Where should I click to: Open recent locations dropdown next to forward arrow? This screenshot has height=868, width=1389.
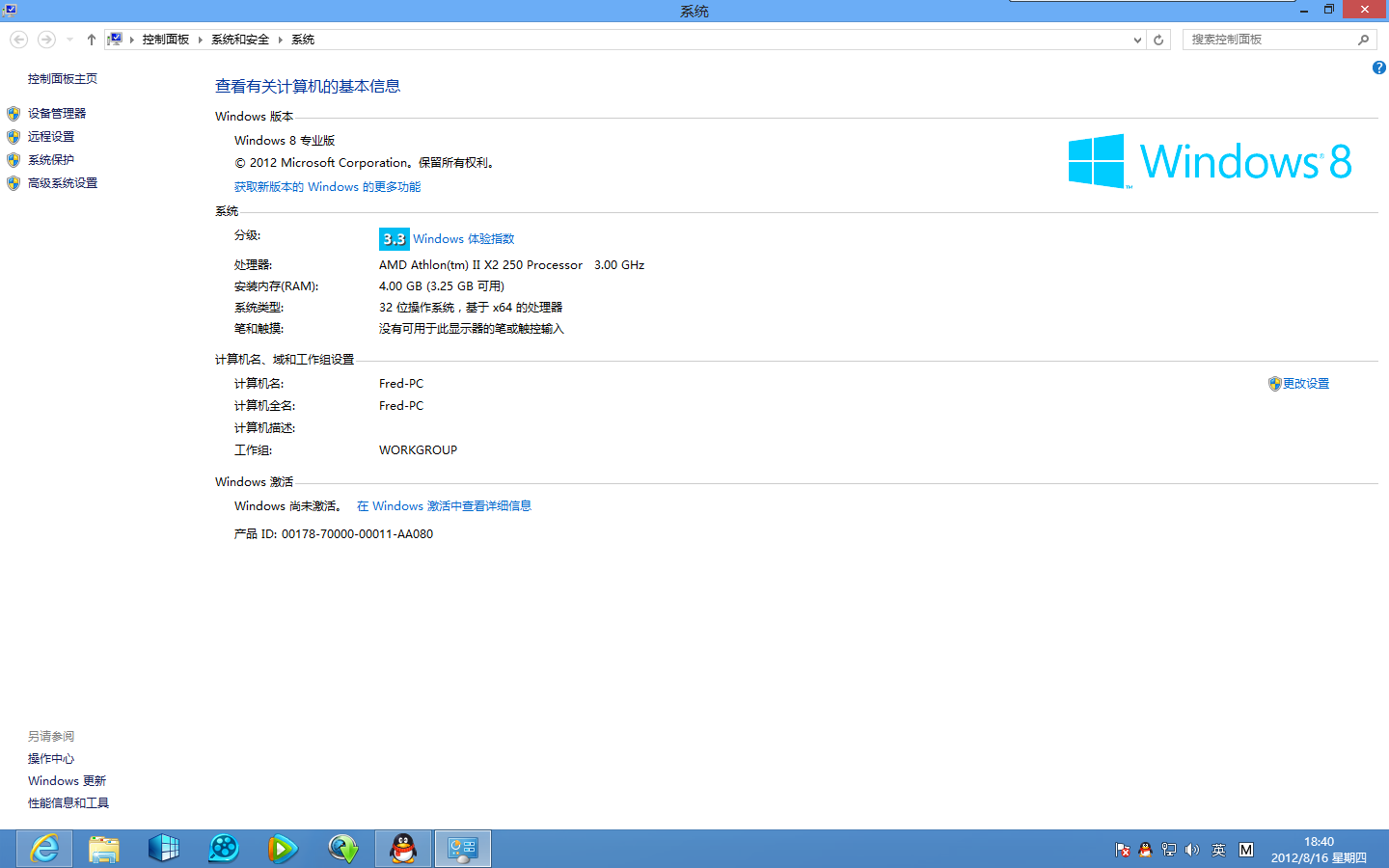click(69, 40)
